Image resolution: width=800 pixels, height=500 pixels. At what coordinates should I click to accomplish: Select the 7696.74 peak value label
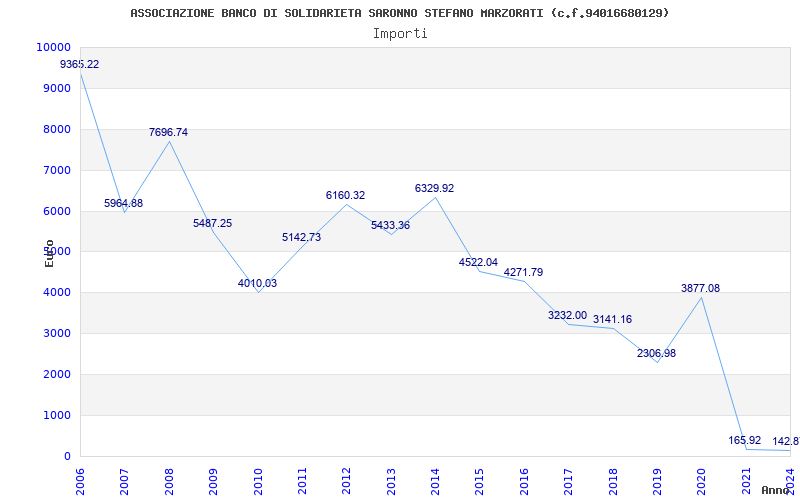[x=168, y=132]
